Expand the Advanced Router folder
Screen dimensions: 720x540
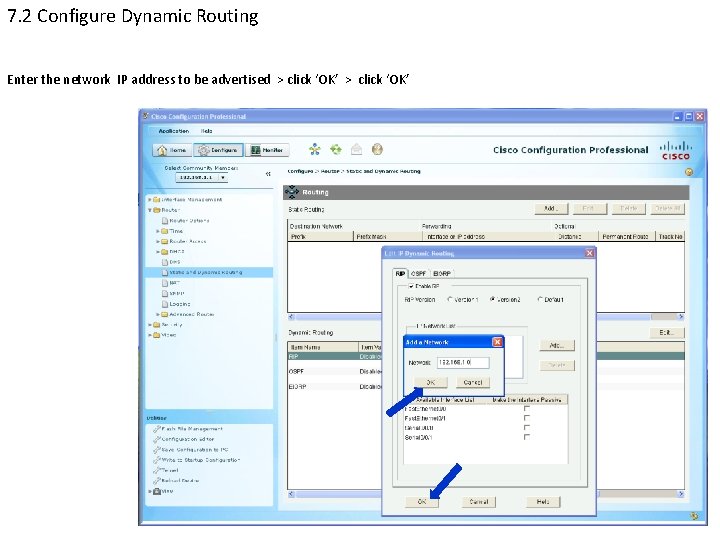(x=158, y=315)
